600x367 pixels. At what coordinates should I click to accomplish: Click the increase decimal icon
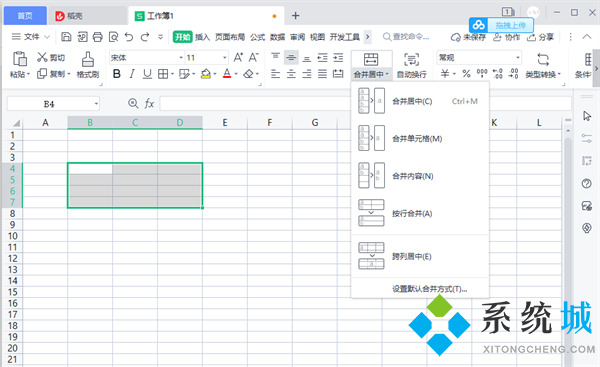(497, 73)
